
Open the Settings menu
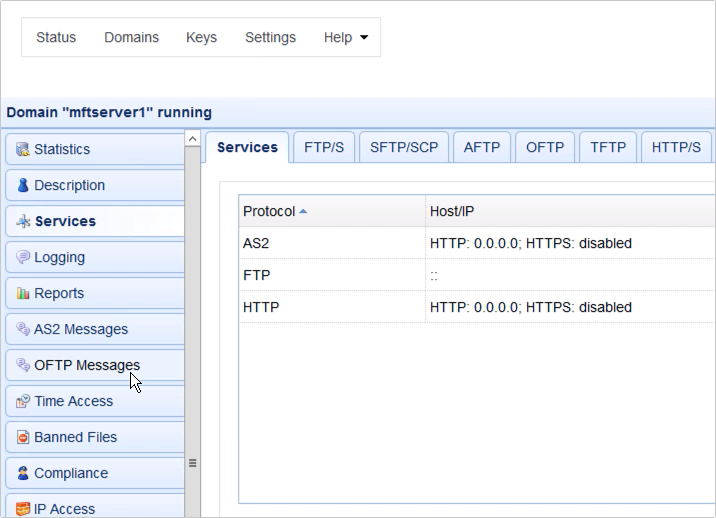pyautogui.click(x=270, y=38)
